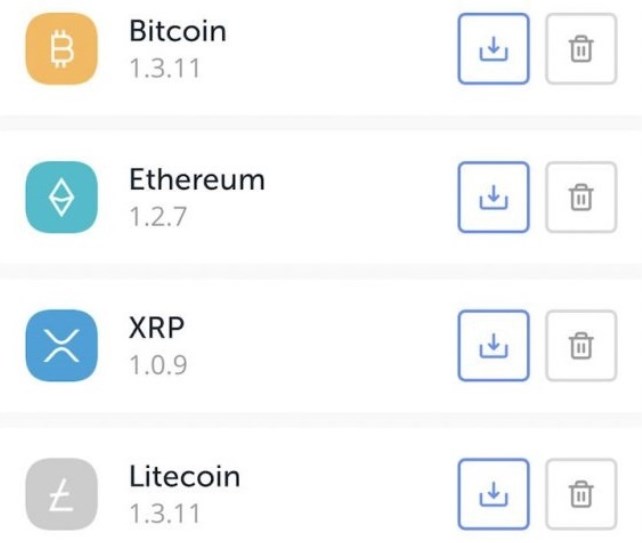Click XRP version number 1.0.9
The image size is (642, 543).
(x=158, y=365)
